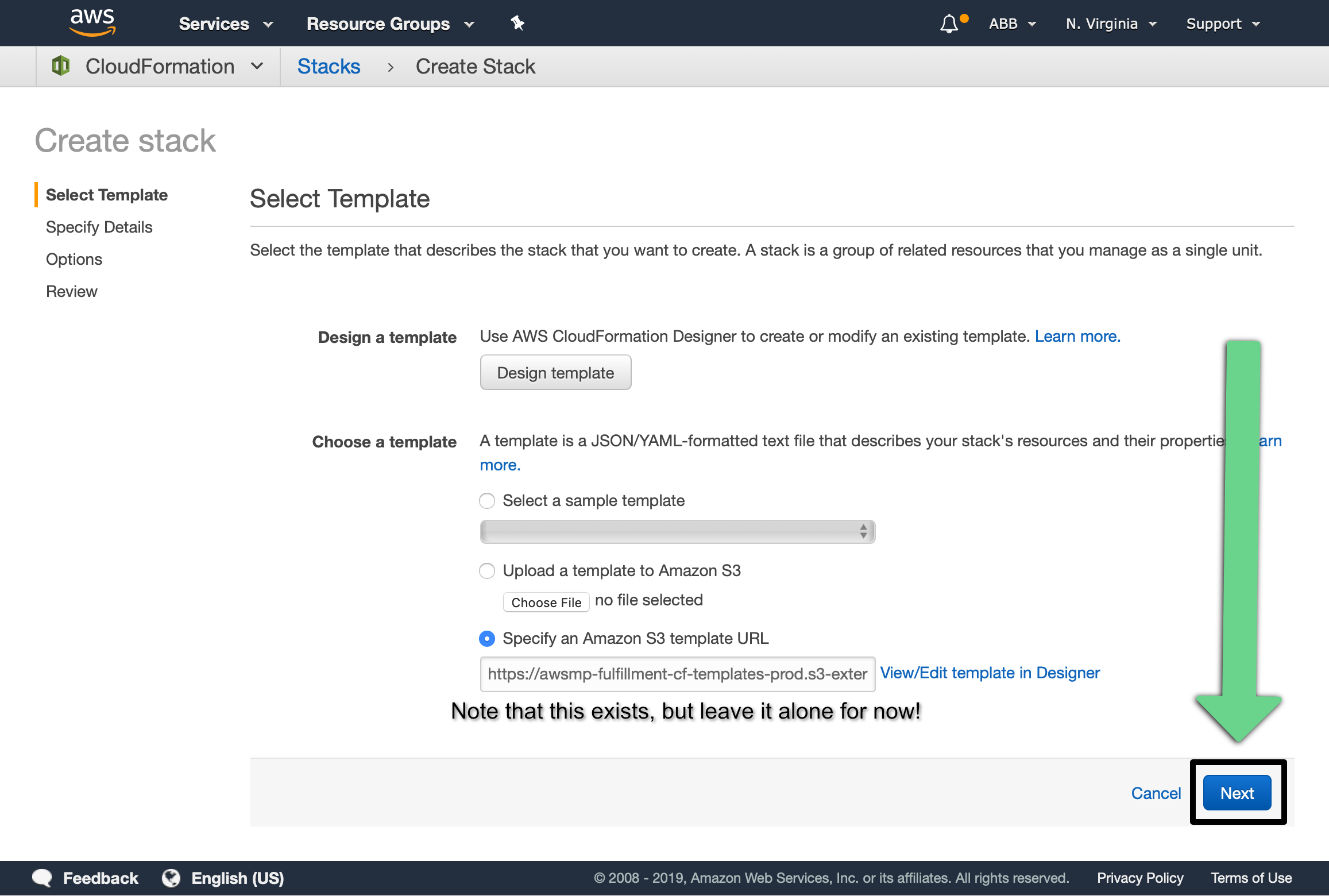Viewport: 1329px width, 896px height.
Task: Click the English (US) language selector
Action: pyautogui.click(x=237, y=878)
